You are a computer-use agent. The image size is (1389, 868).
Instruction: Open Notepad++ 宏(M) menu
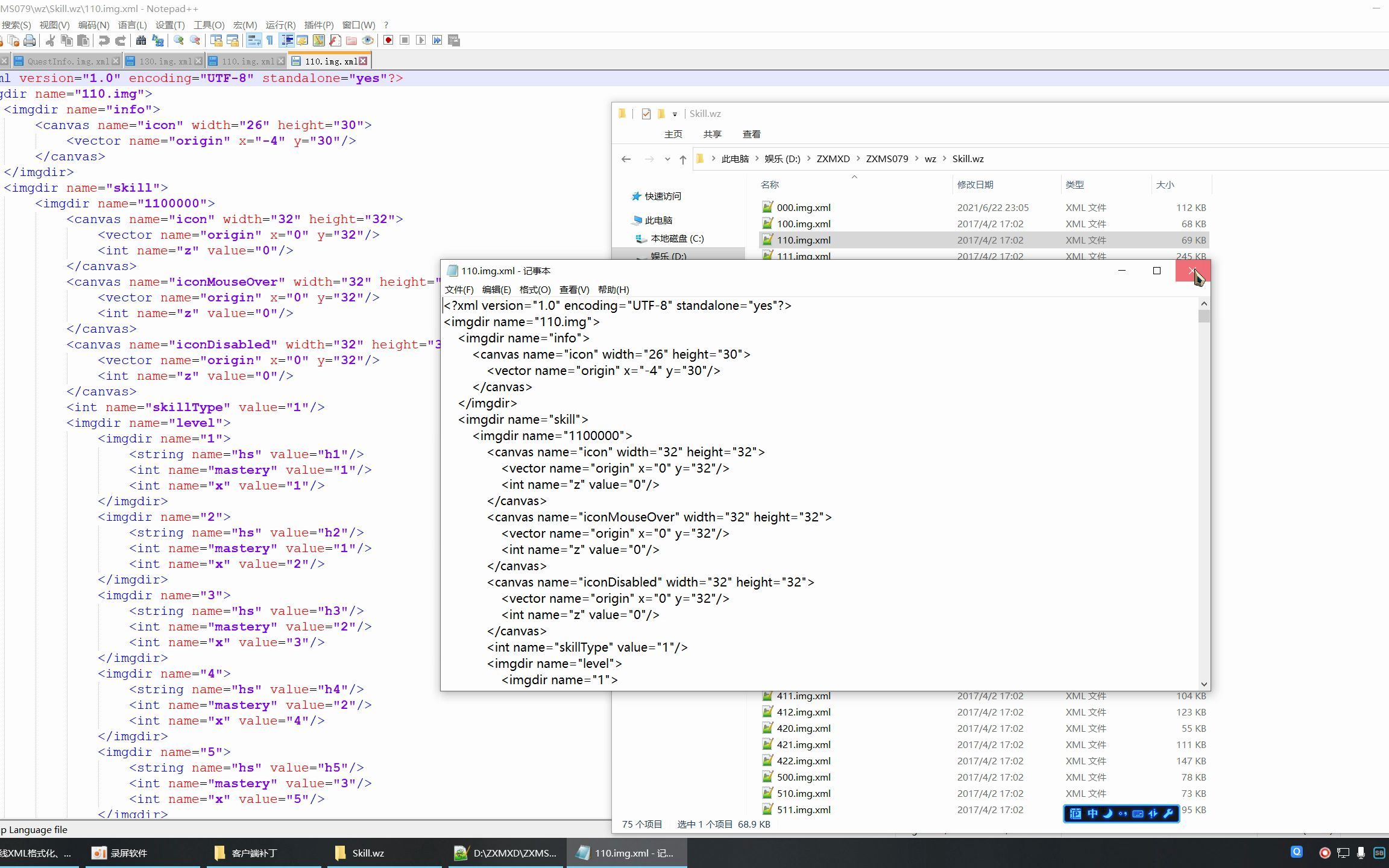click(x=245, y=25)
